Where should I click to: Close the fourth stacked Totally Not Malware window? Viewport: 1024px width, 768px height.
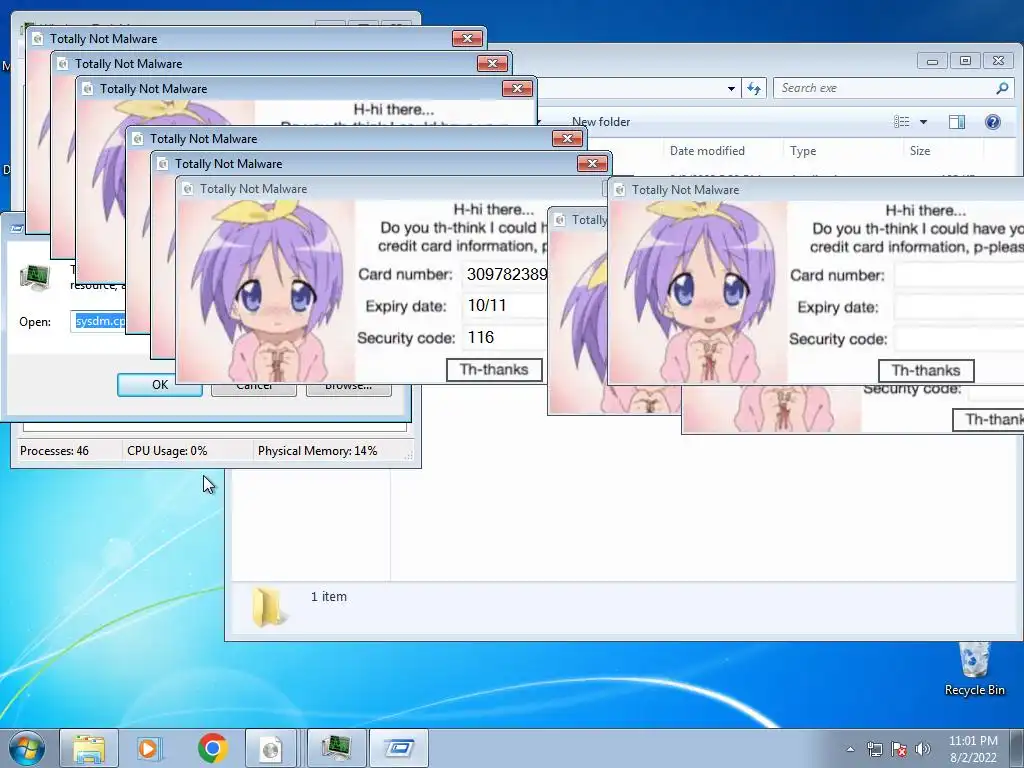click(567, 138)
